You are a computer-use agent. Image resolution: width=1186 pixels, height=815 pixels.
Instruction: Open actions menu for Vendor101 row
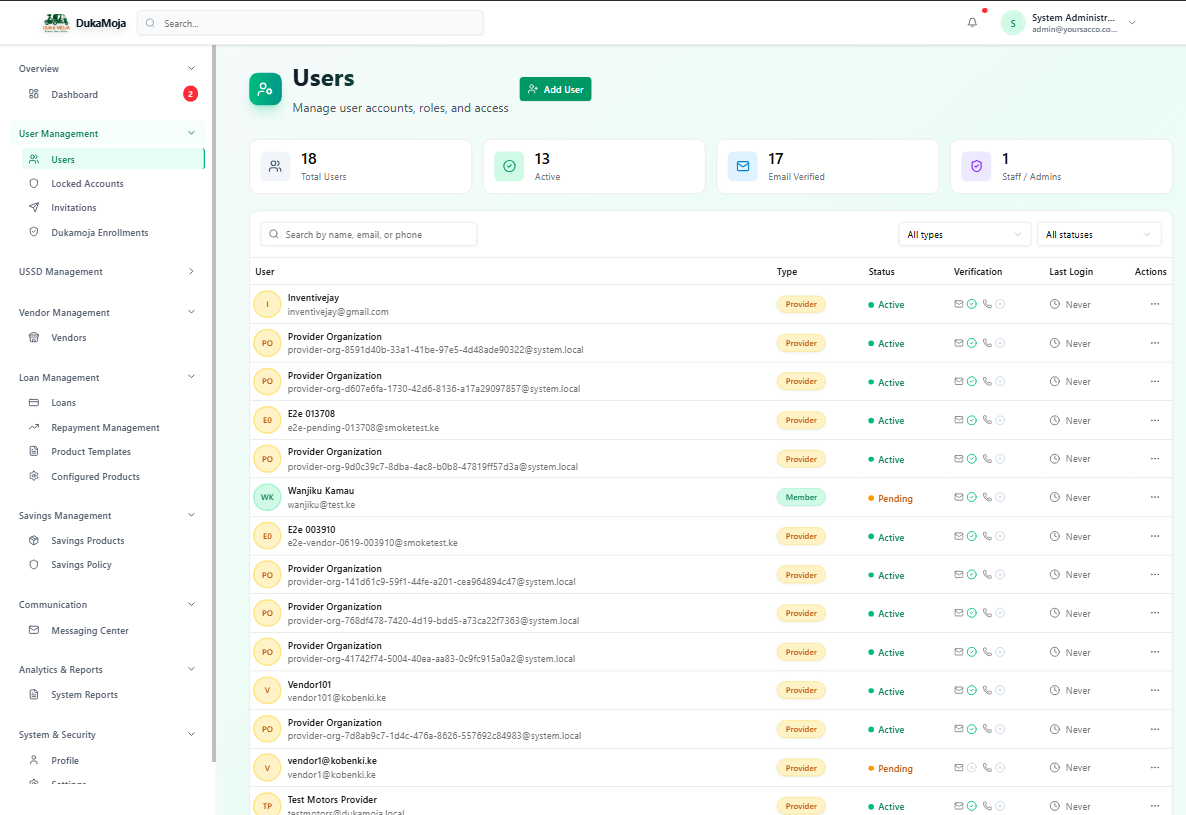(x=1154, y=690)
